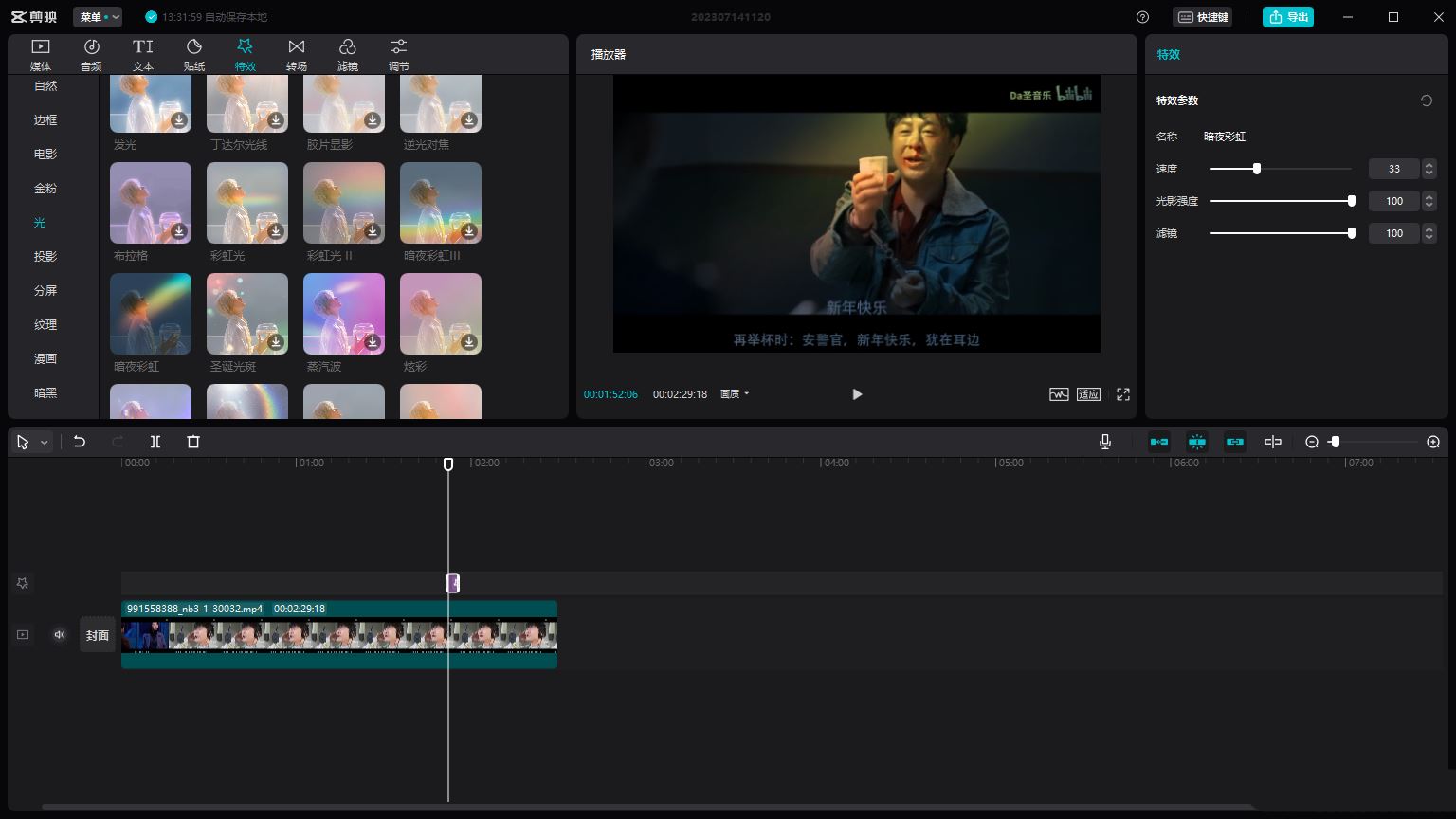The height and width of the screenshot is (819, 1456).
Task: Open the 菜单 dropdown menu
Action: click(98, 17)
